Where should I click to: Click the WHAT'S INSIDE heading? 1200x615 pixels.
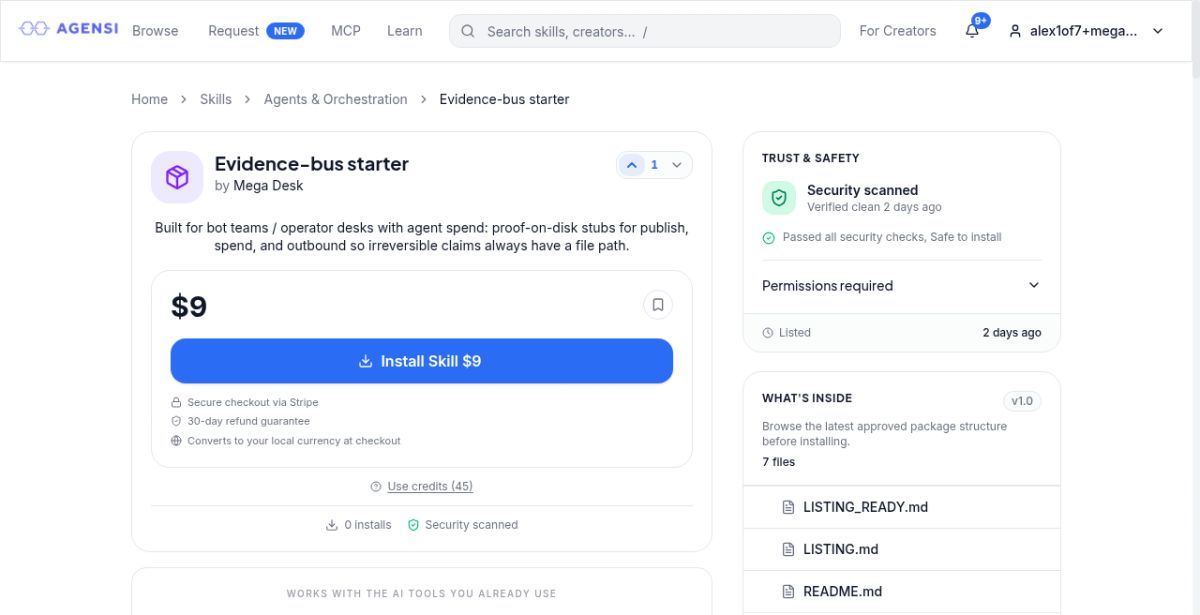coord(807,398)
